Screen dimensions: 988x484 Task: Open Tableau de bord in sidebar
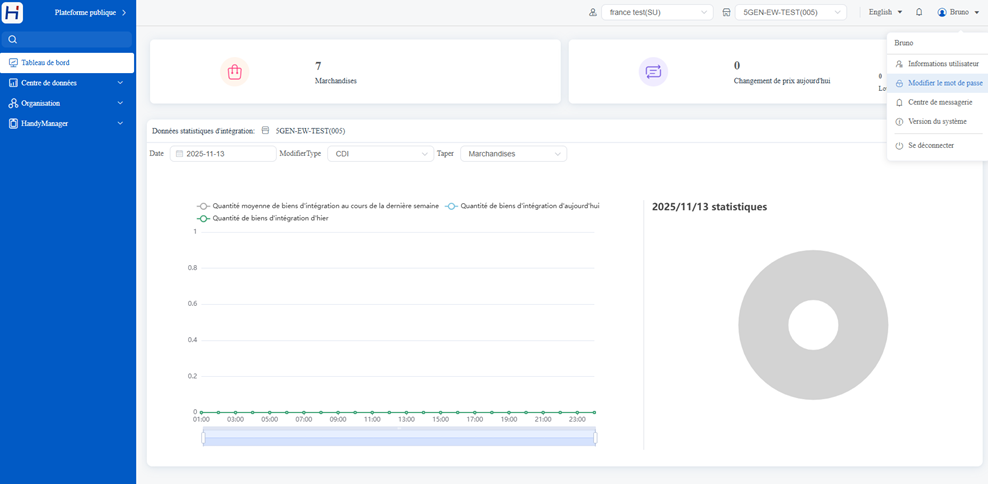(x=67, y=63)
